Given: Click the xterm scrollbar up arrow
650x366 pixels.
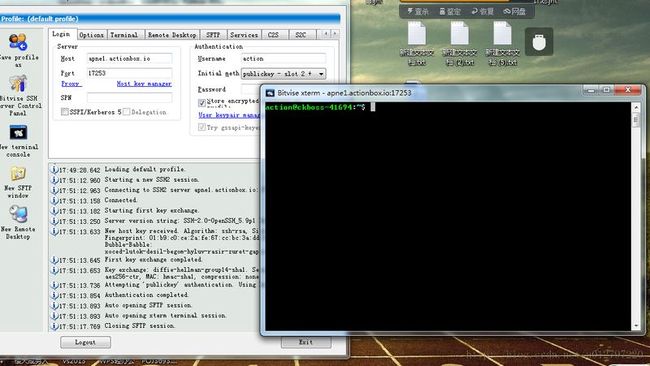Looking at the screenshot, I should pos(636,107).
